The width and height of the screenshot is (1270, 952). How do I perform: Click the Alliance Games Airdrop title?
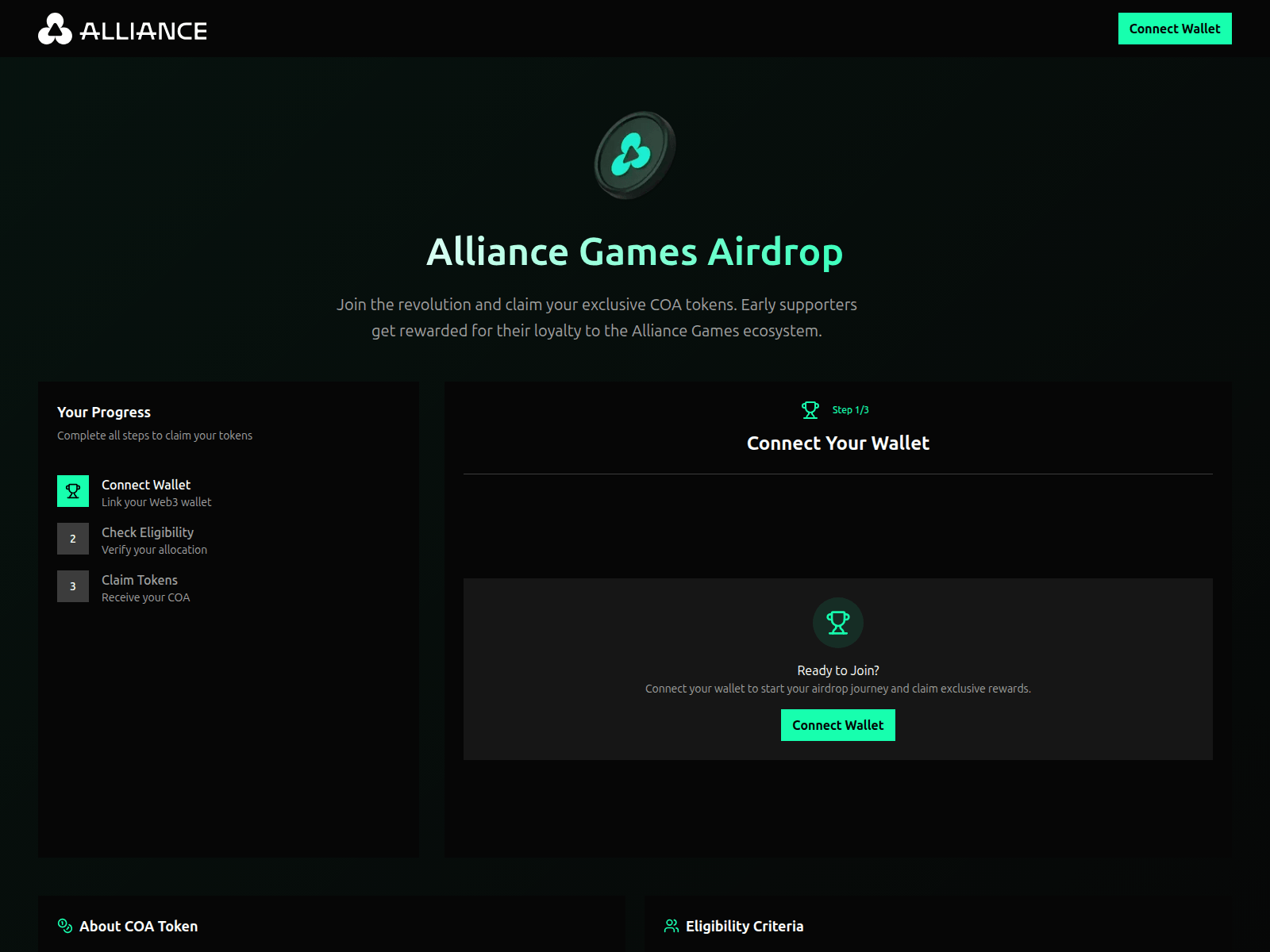coord(634,252)
